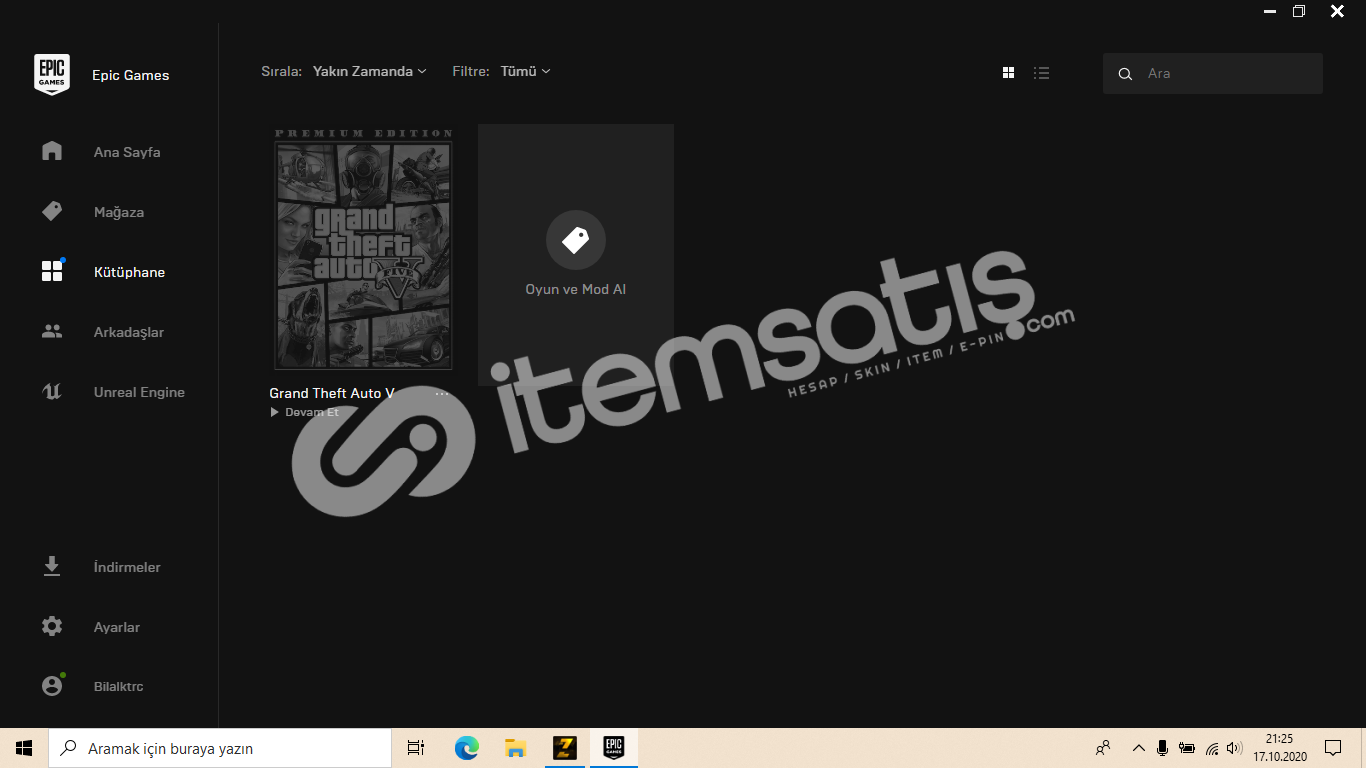Go to Ana Sayfa
Image resolution: width=1366 pixels, height=768 pixels.
[127, 152]
